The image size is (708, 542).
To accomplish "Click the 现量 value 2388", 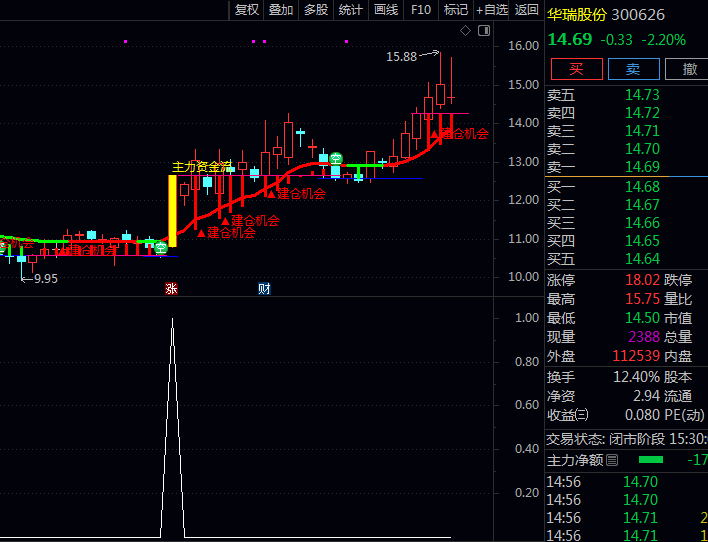I will [645, 337].
